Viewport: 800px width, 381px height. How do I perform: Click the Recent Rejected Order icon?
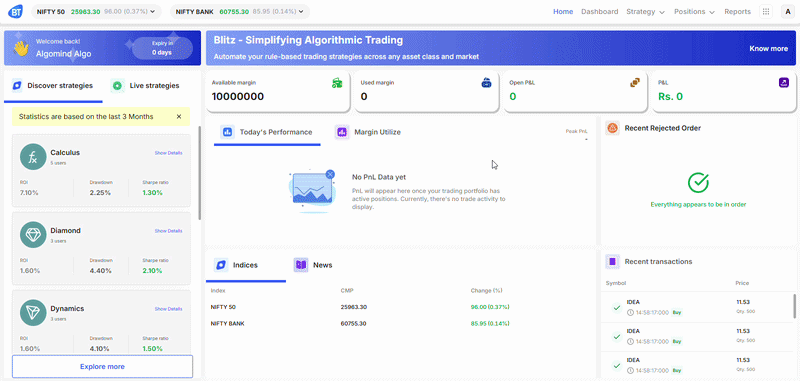[x=612, y=128]
